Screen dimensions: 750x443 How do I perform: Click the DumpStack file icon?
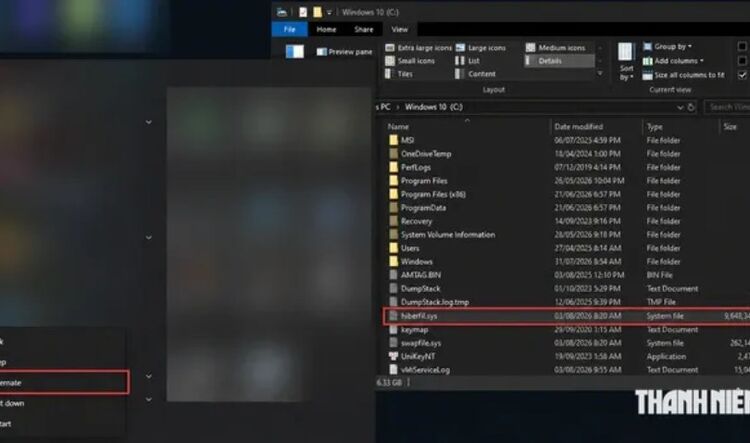pyautogui.click(x=393, y=288)
